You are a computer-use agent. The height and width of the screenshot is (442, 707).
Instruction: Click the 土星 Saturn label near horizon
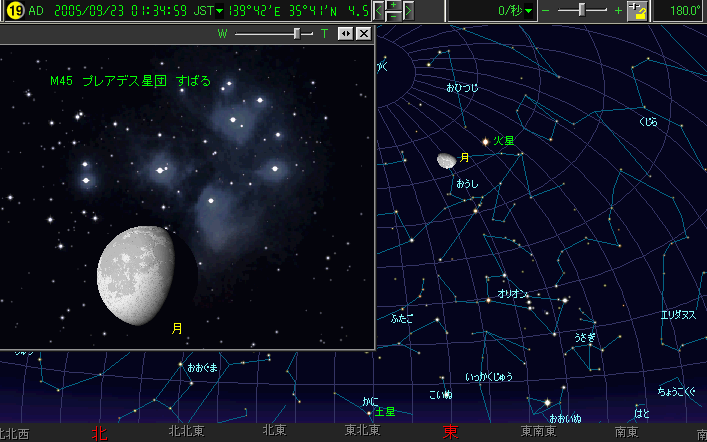coord(385,411)
